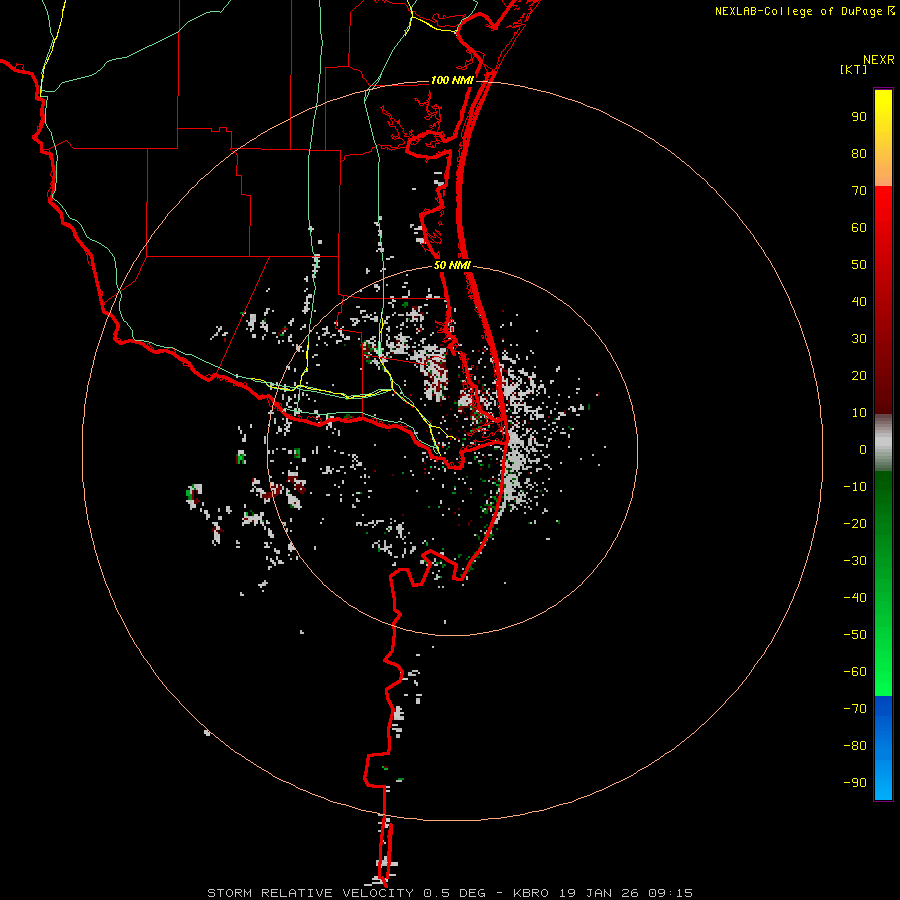Screen dimensions: 900x900
Task: Click the 60 value on the velocity scale
Action: (x=859, y=227)
